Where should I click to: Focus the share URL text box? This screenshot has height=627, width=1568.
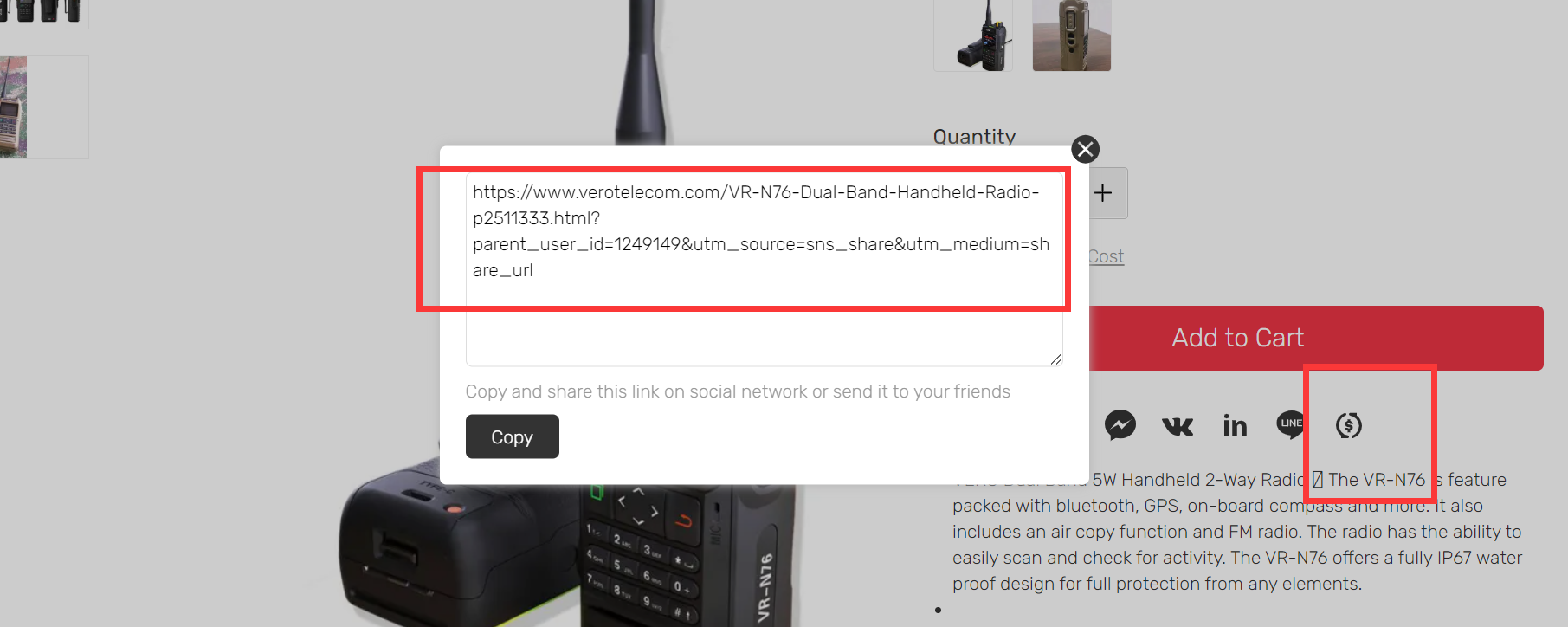pyautogui.click(x=764, y=269)
